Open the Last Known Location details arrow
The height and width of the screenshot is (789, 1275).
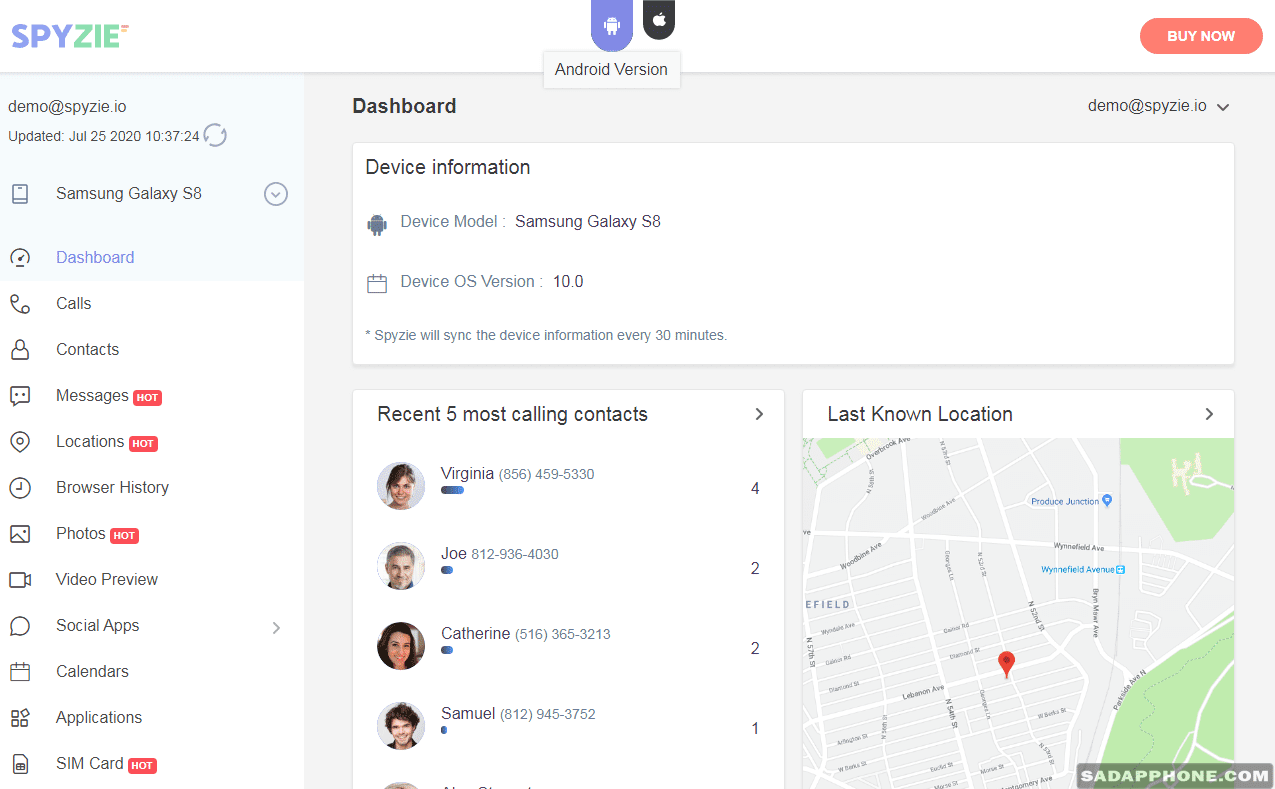[x=1209, y=414]
